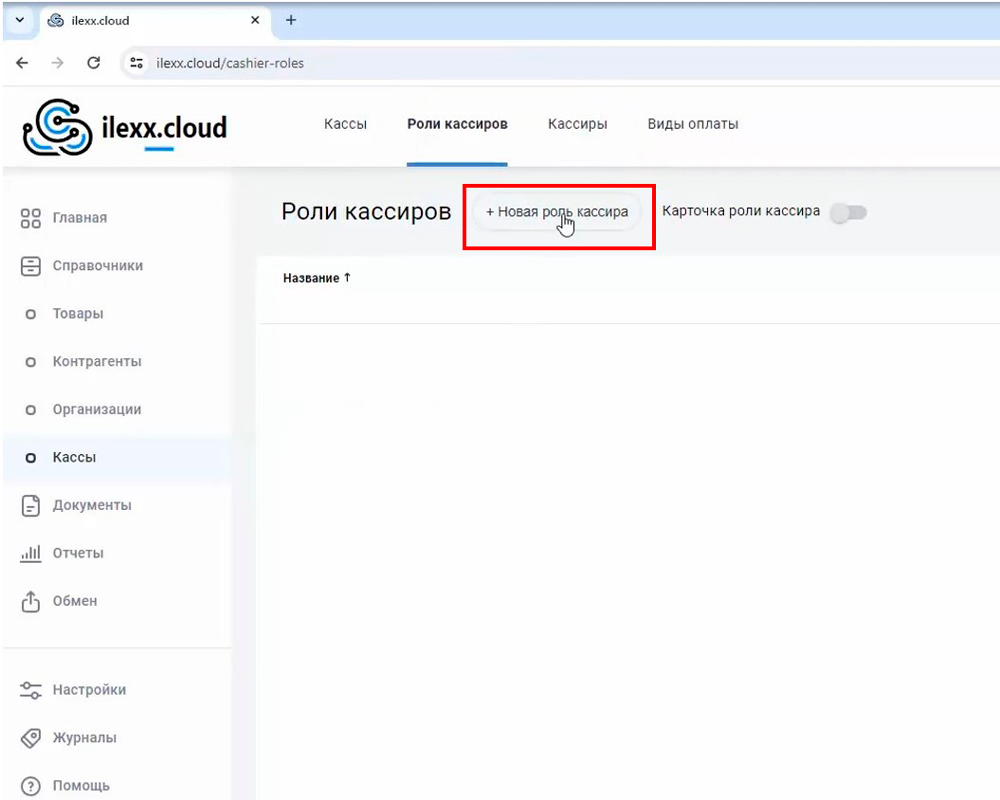
Task: Click the Отчеты bar chart icon
Action: click(x=31, y=553)
